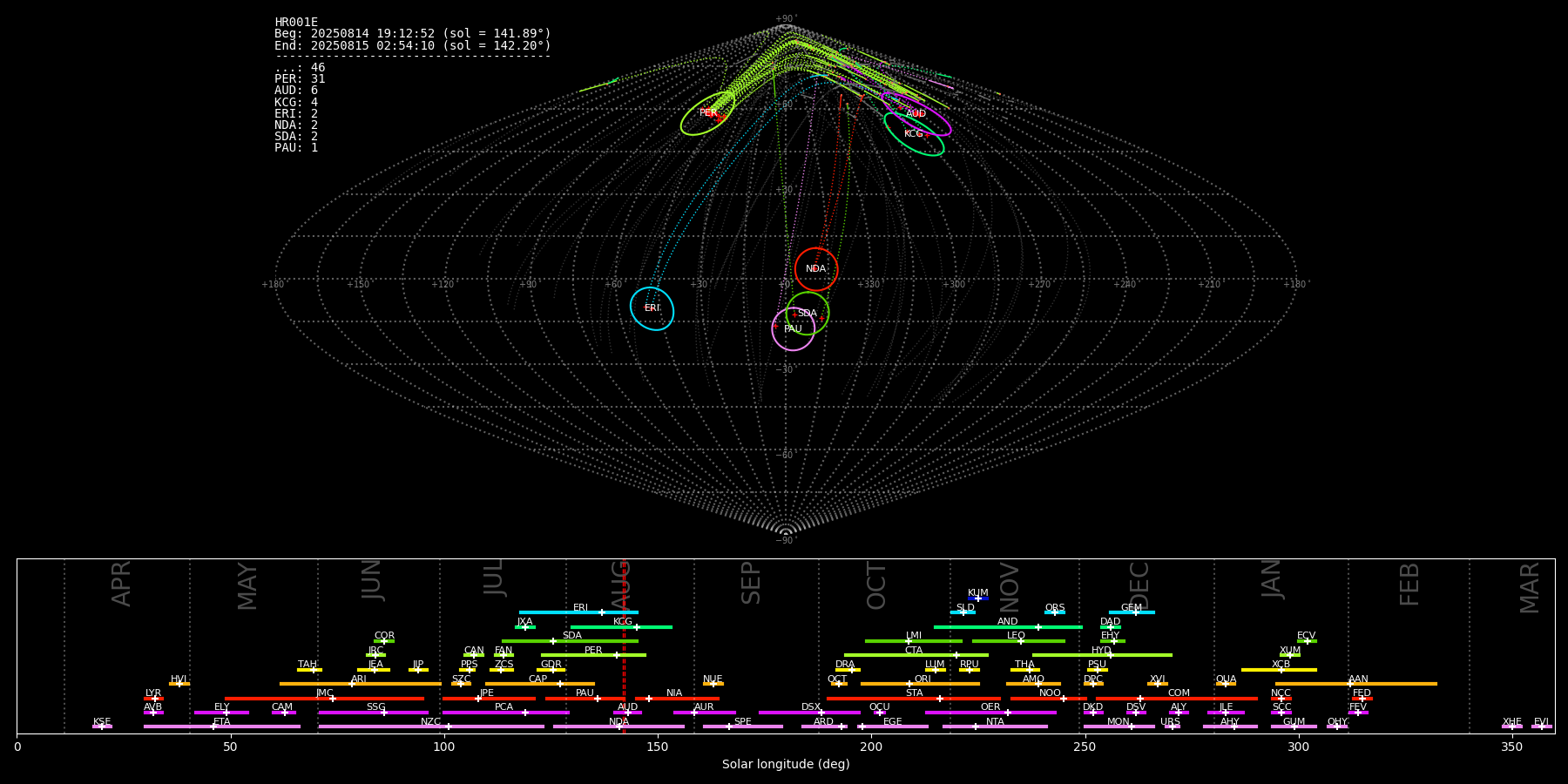Select the QUA shower bar in the timeline
The image size is (1568, 784).
pos(1226,684)
